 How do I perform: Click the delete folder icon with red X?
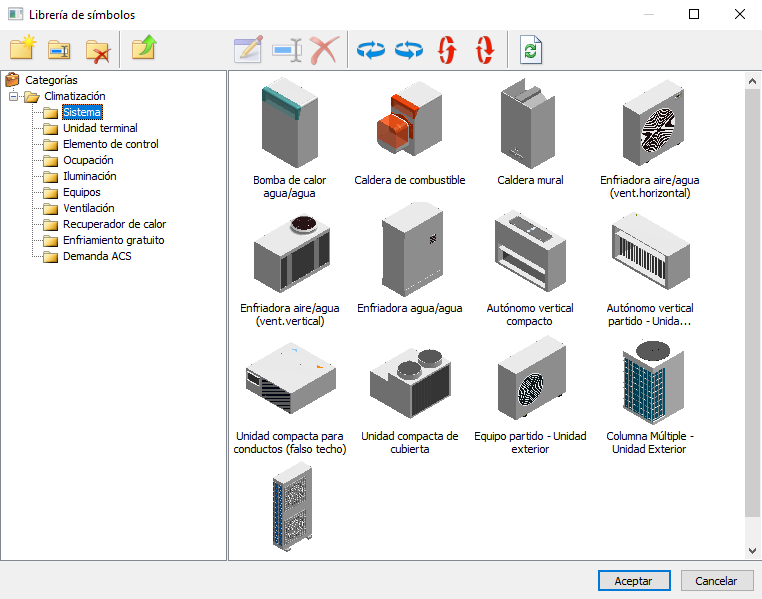coord(98,51)
